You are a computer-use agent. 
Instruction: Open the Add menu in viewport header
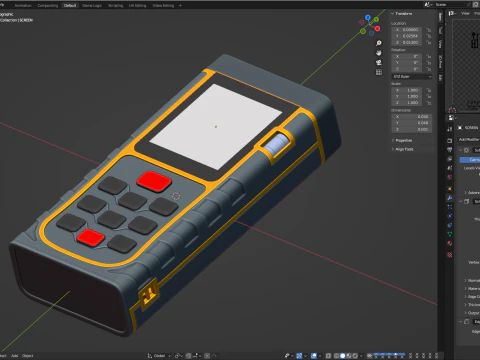pyautogui.click(x=14, y=356)
